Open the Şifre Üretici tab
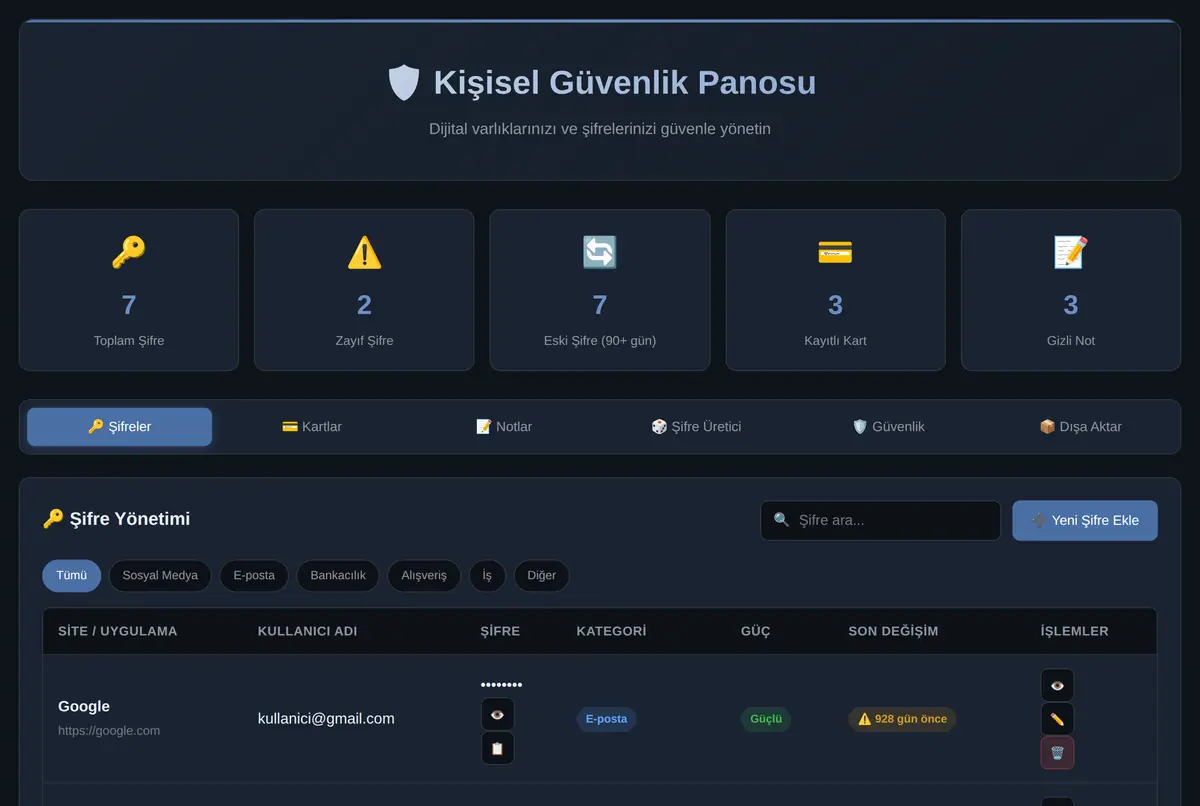 tap(696, 427)
